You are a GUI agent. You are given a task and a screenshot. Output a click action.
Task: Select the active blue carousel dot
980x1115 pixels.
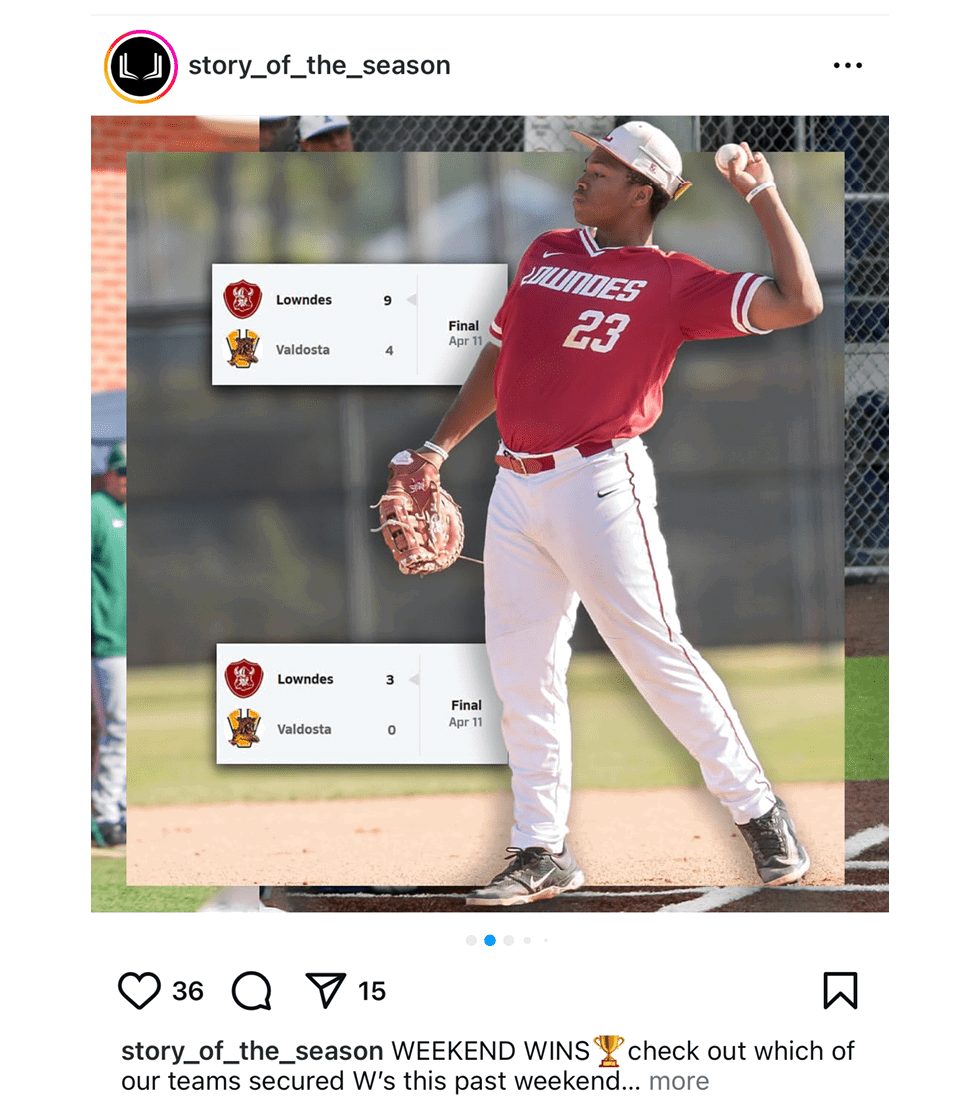coord(490,940)
